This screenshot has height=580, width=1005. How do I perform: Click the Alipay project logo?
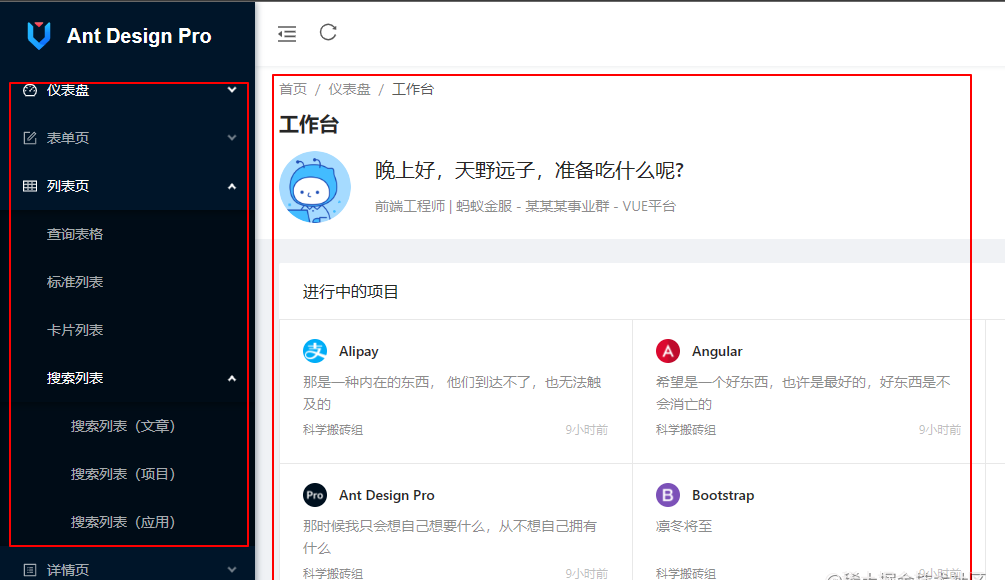tap(315, 351)
